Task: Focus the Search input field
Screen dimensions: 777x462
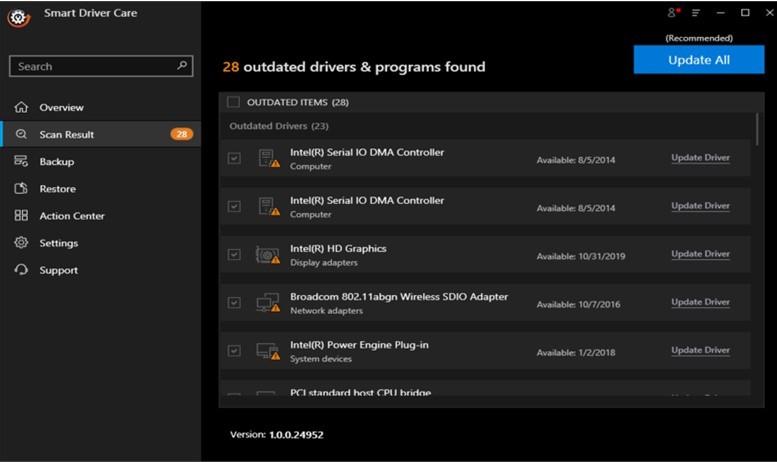Action: 101,66
